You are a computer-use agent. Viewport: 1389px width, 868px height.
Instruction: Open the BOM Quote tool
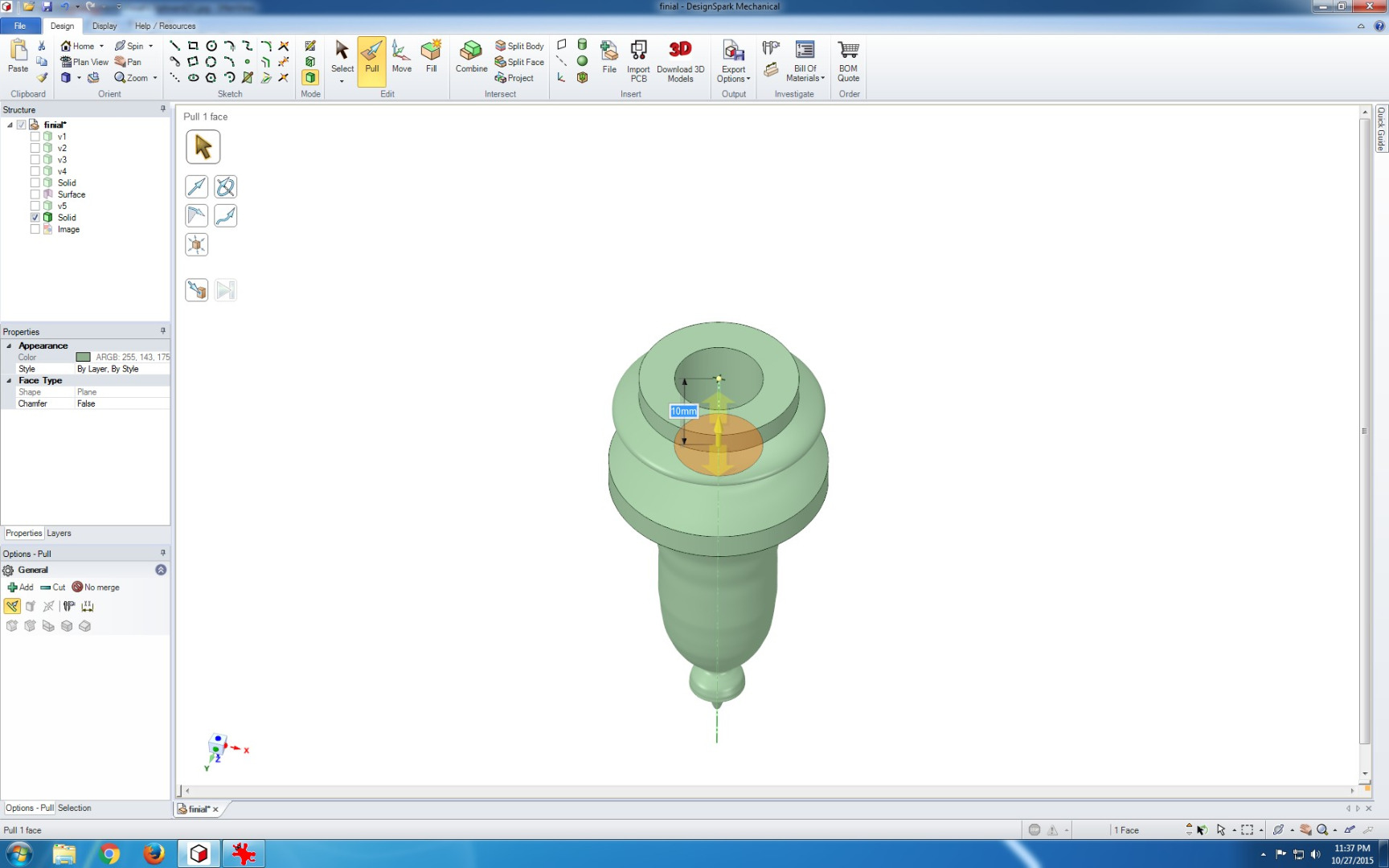coord(848,61)
